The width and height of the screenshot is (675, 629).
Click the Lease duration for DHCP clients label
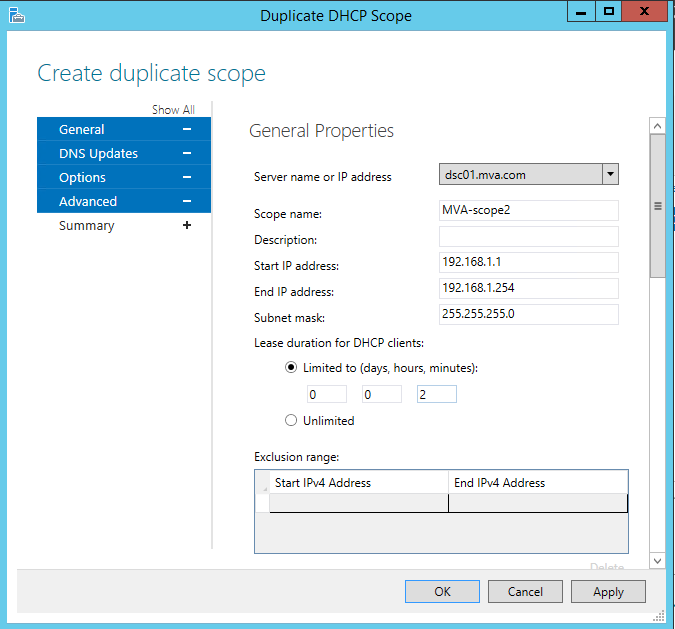tap(339, 343)
